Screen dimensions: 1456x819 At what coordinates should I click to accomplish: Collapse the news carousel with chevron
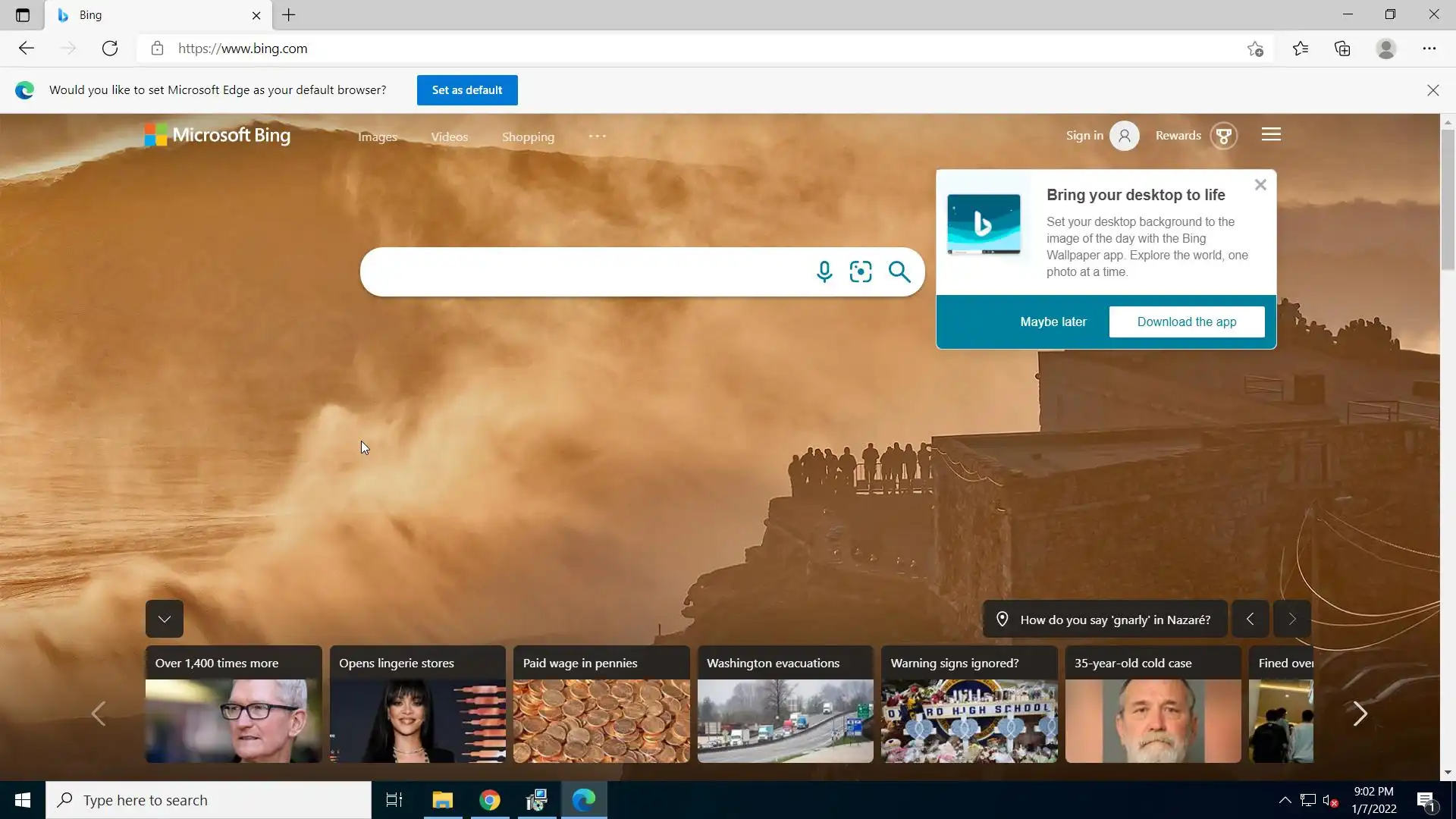click(x=165, y=619)
